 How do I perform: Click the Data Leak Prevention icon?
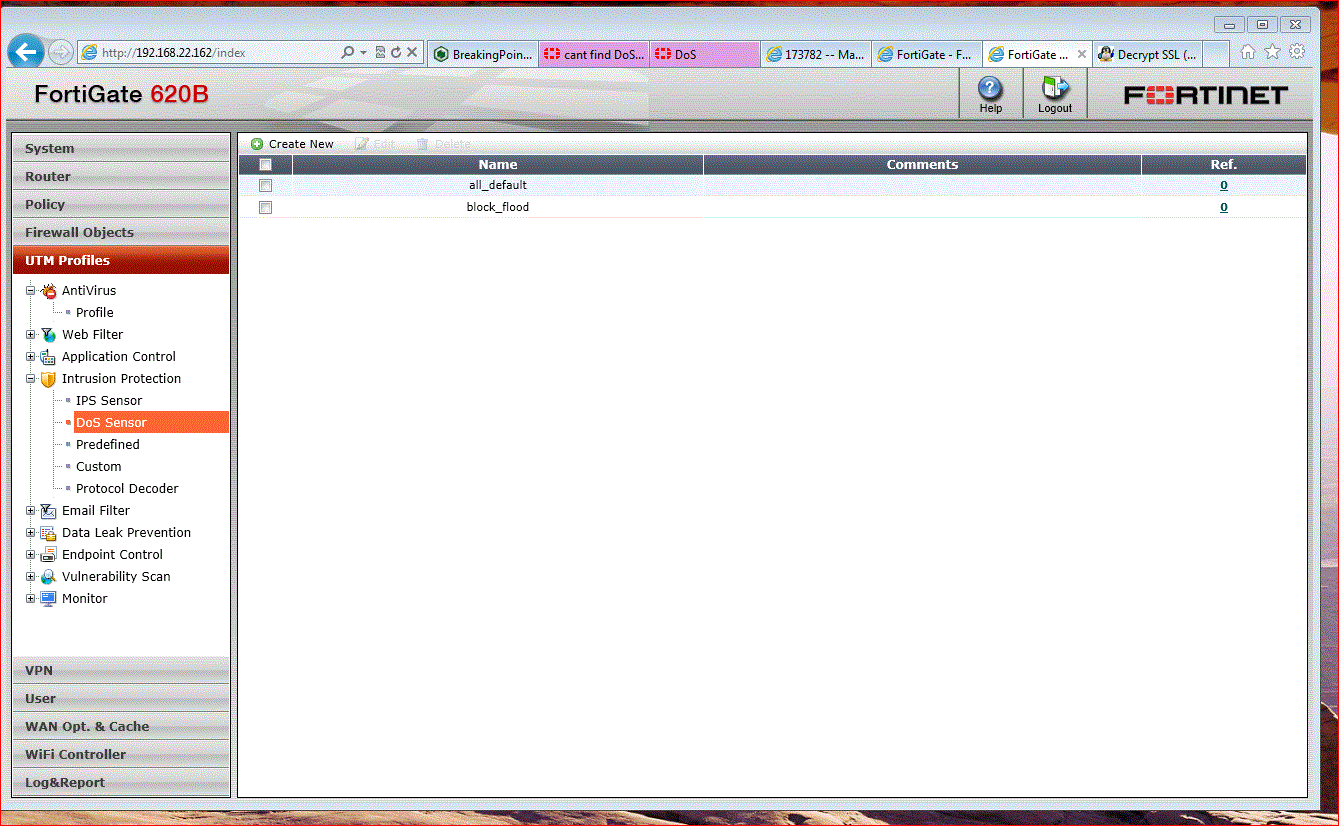tap(48, 533)
